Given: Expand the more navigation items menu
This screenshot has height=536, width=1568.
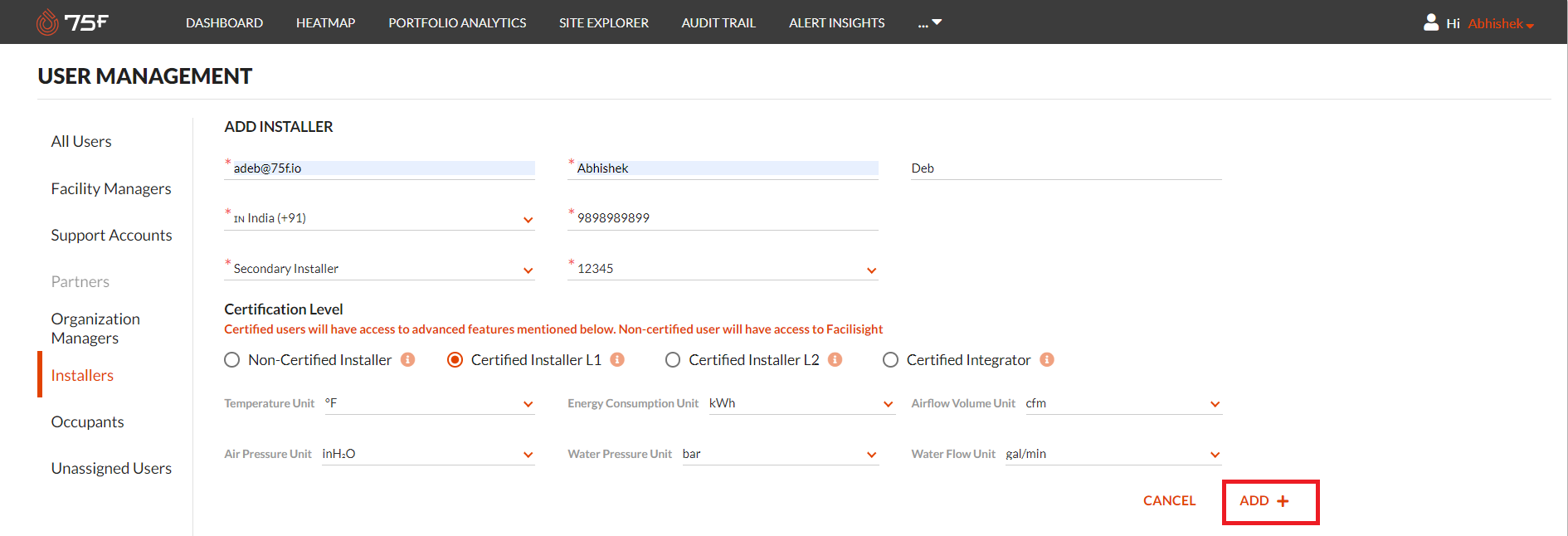Looking at the screenshot, I should [x=929, y=22].
